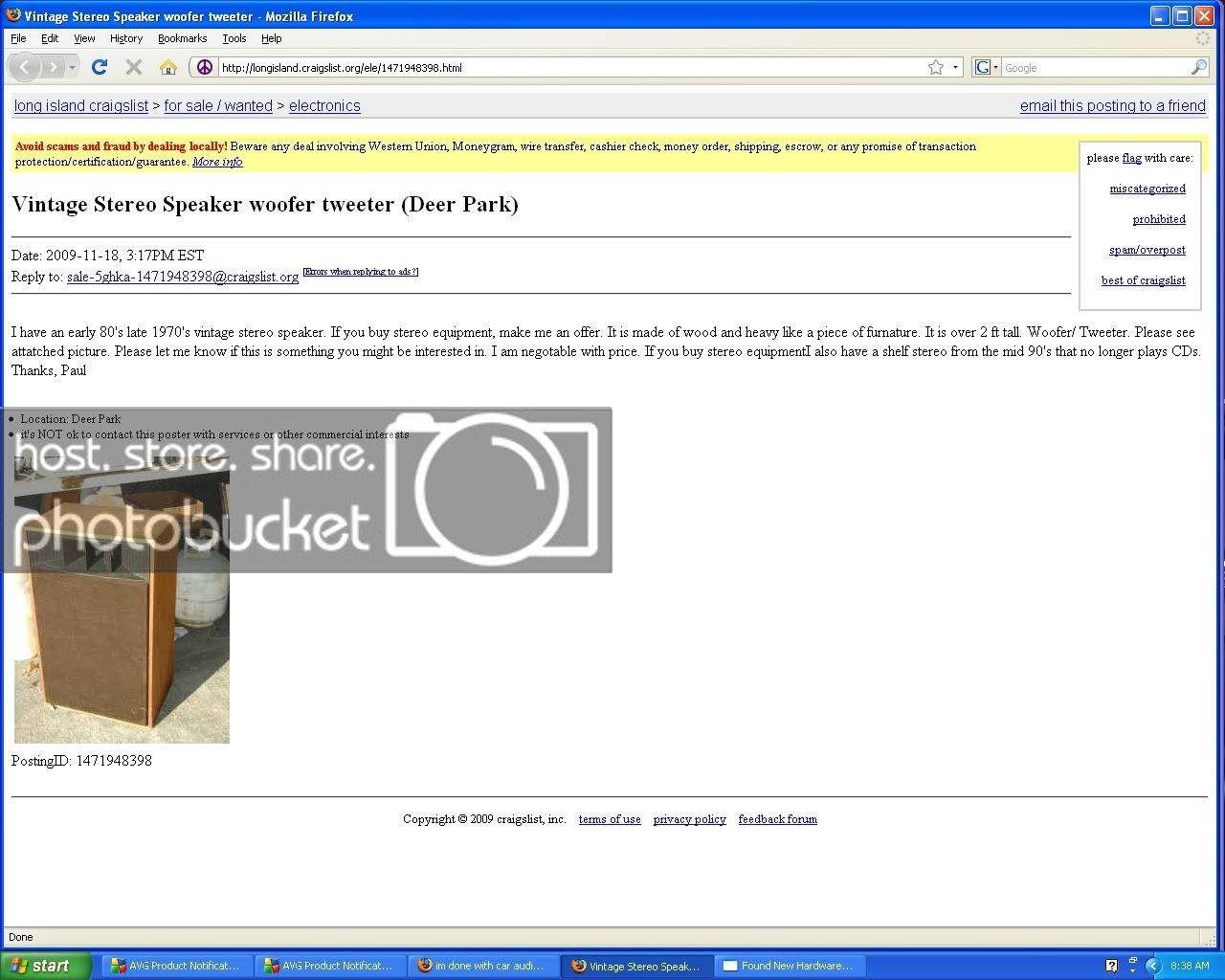
Task: Open the View menu
Action: click(84, 38)
